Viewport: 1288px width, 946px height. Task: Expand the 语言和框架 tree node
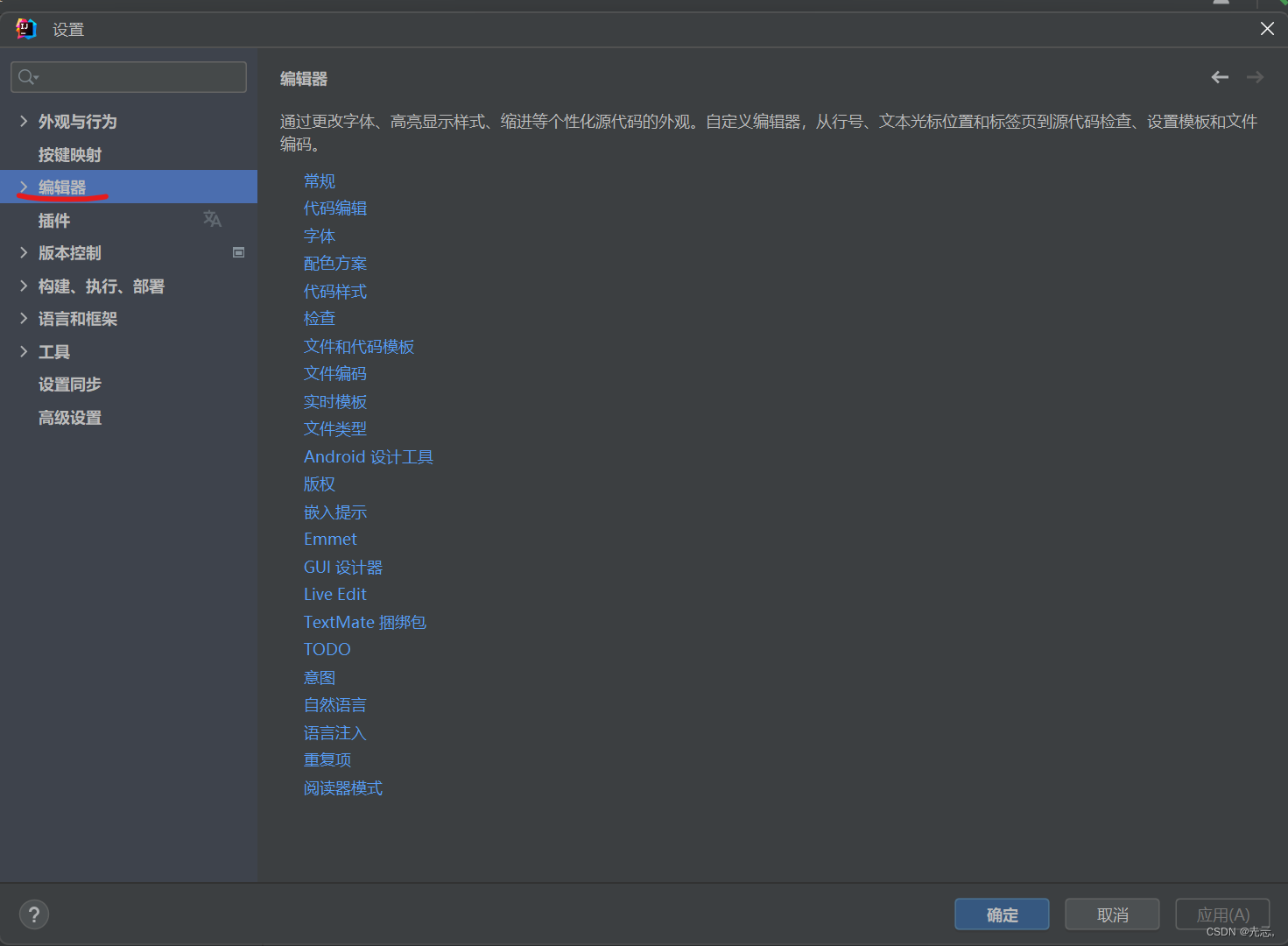pos(24,318)
